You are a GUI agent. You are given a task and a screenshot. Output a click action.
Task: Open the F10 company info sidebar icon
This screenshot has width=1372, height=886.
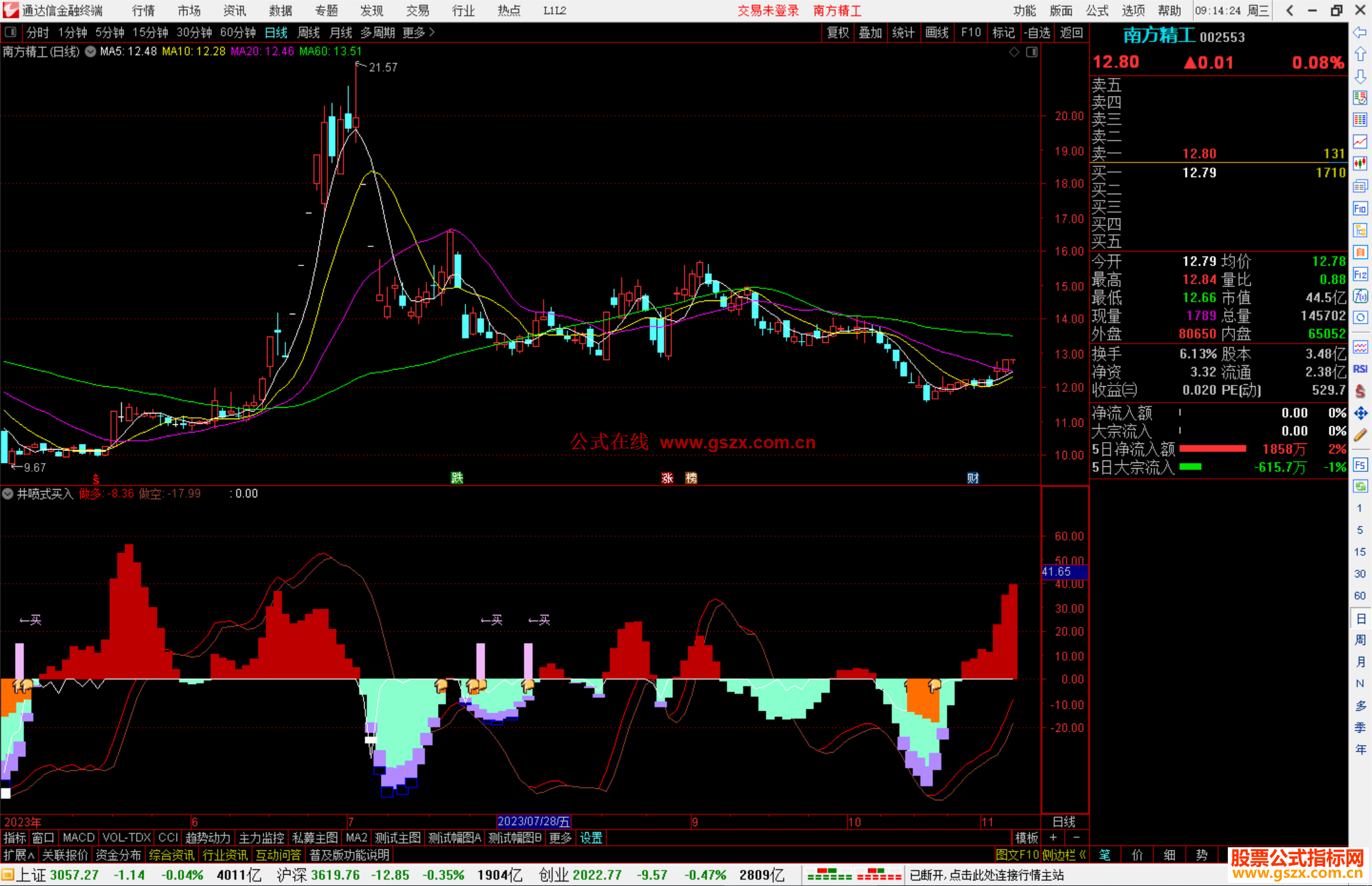click(1360, 208)
